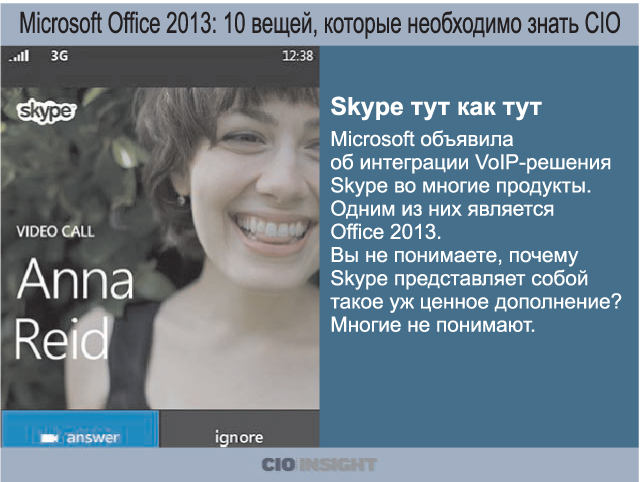Click the VIDEO CALL label
The height and width of the screenshot is (482, 640).
point(56,232)
